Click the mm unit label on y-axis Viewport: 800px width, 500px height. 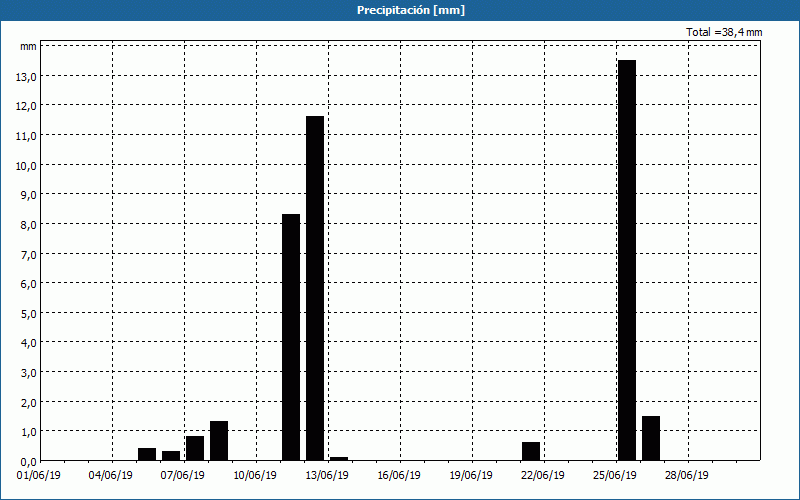point(28,46)
